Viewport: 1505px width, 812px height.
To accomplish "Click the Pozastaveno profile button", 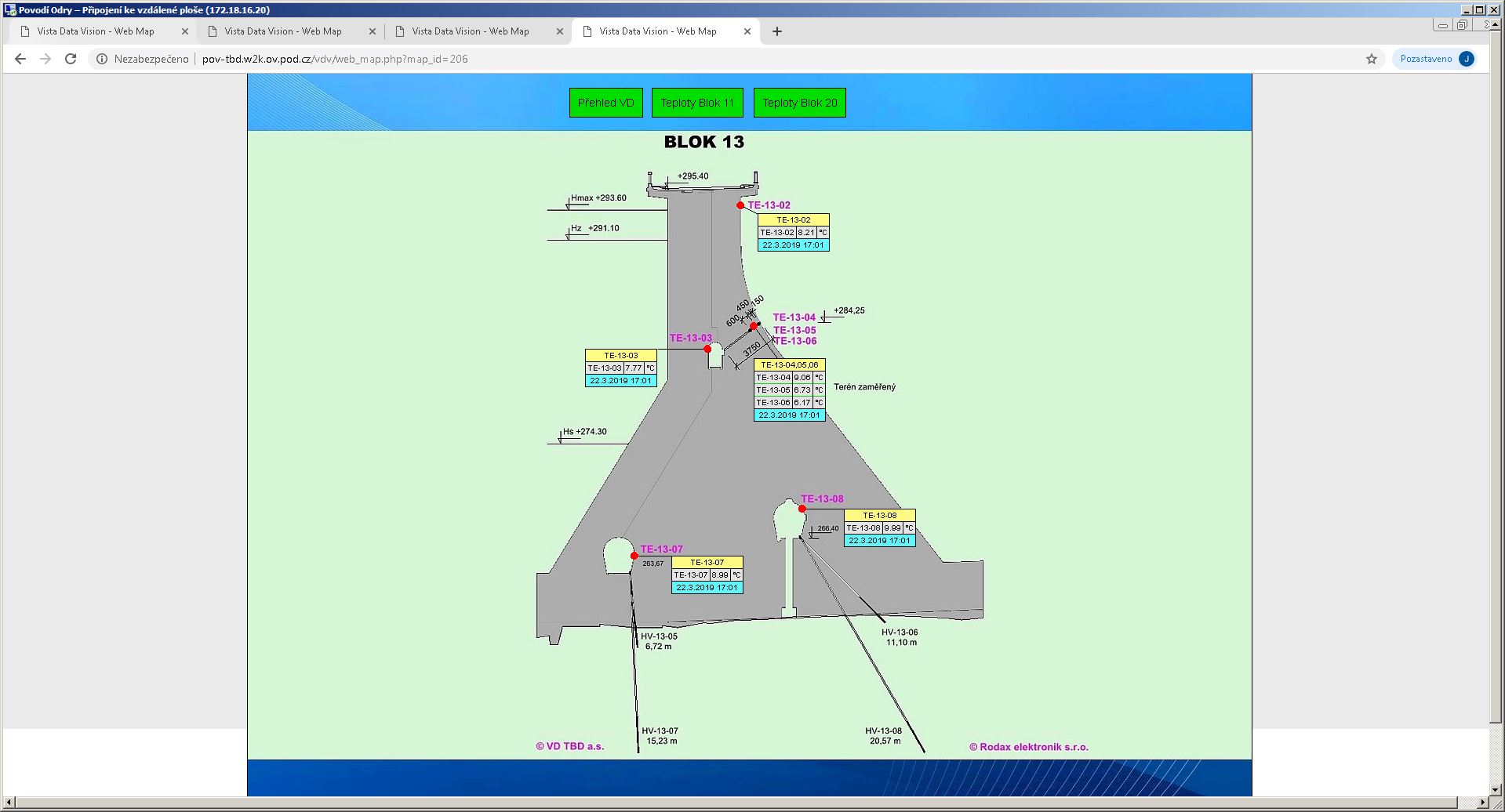I will pos(1434,59).
